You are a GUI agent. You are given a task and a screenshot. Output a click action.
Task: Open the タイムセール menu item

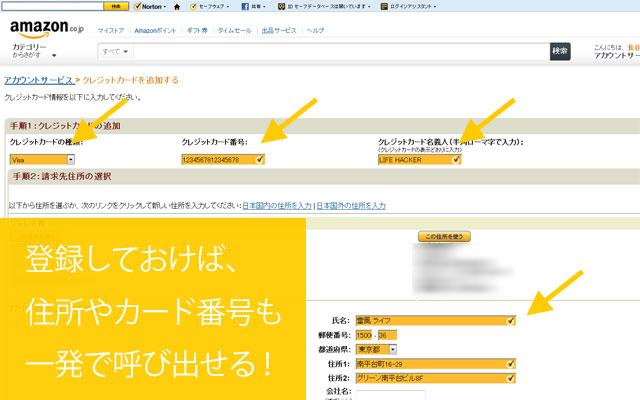(235, 30)
